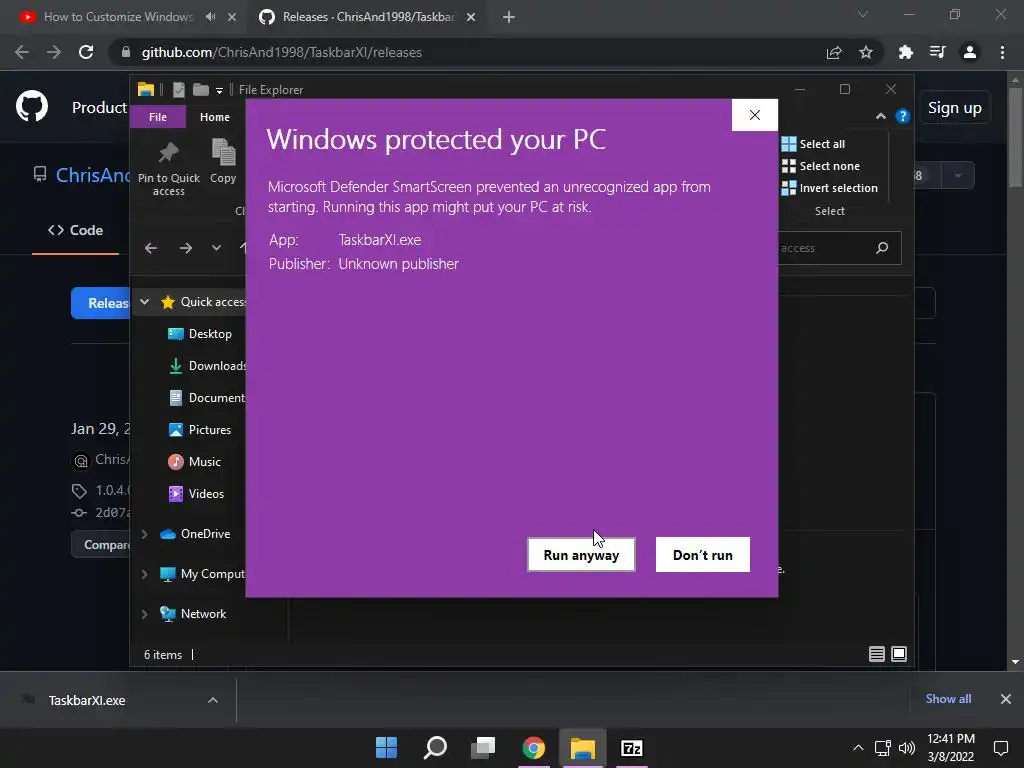
Task: Open a new Chrome tab
Action: (x=509, y=17)
